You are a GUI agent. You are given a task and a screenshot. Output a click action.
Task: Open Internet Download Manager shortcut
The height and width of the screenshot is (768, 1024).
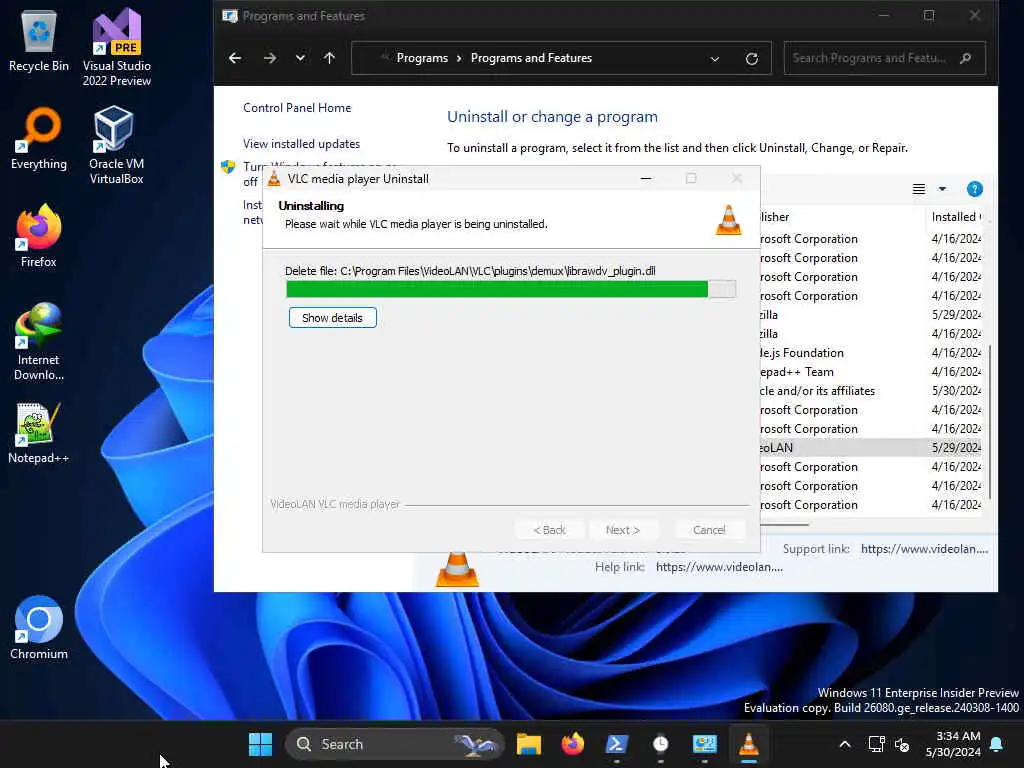pyautogui.click(x=39, y=341)
